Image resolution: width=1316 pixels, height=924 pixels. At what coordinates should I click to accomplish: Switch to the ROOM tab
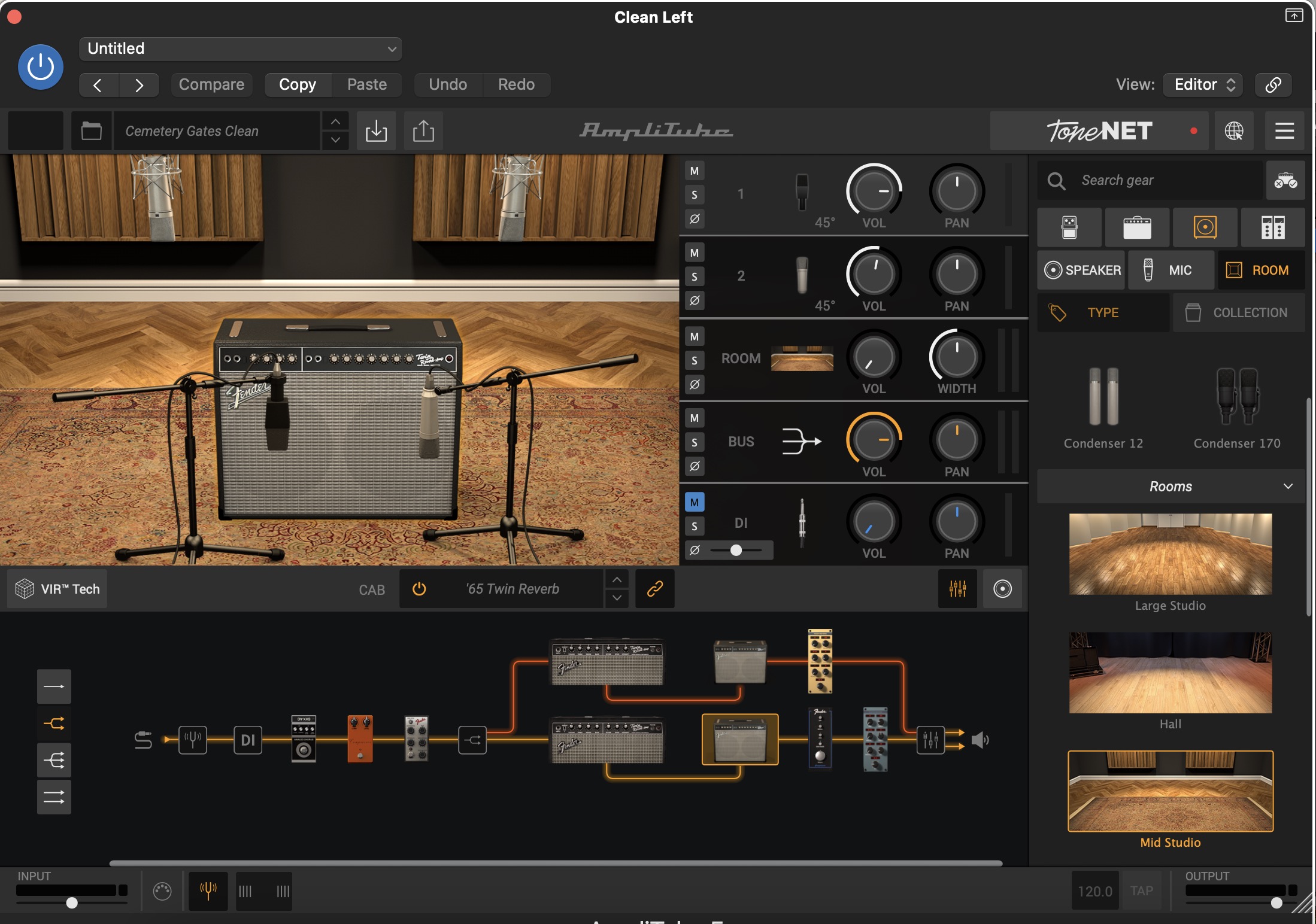click(x=1261, y=270)
